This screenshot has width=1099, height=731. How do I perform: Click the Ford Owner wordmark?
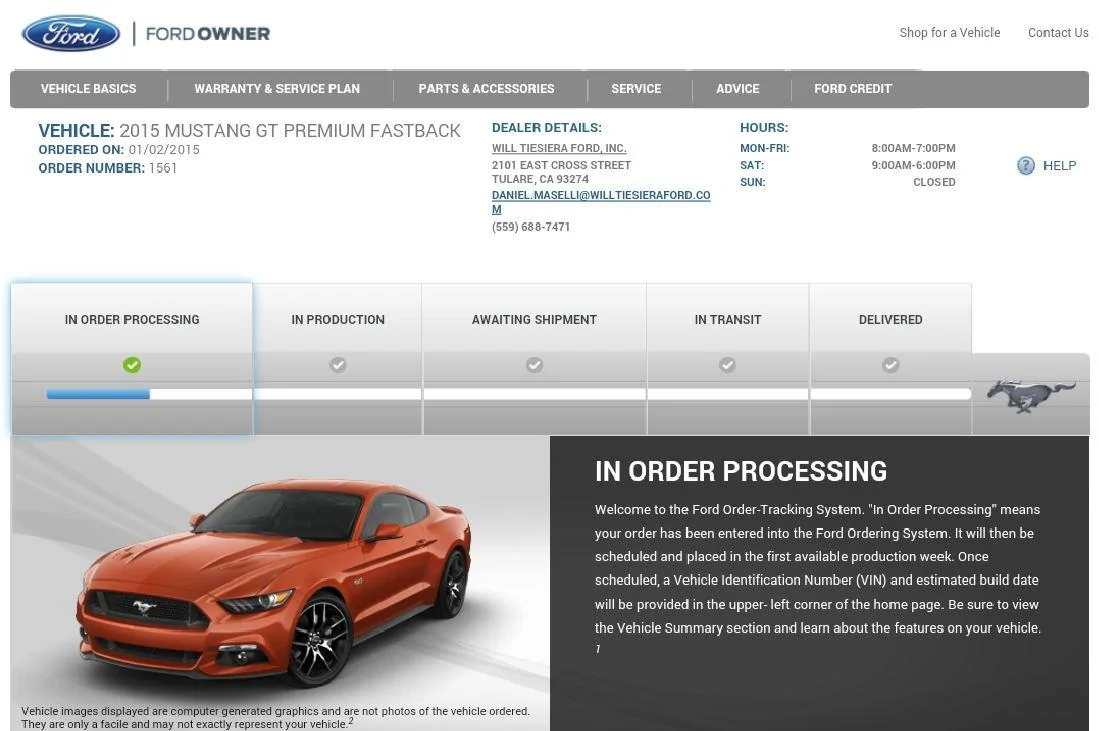click(207, 34)
